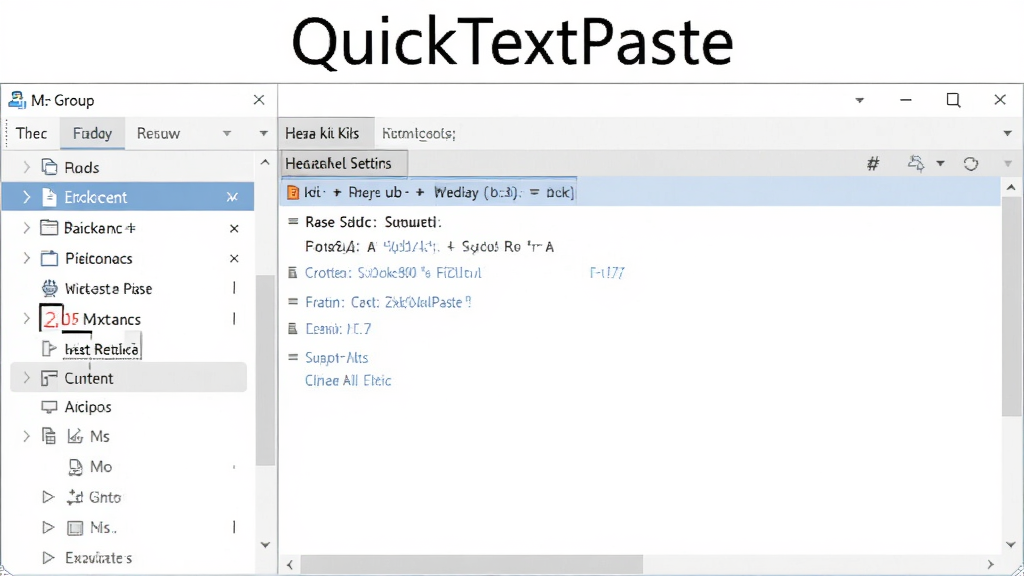
Task: Click the Ms row's document stack icon
Action: click(49, 436)
